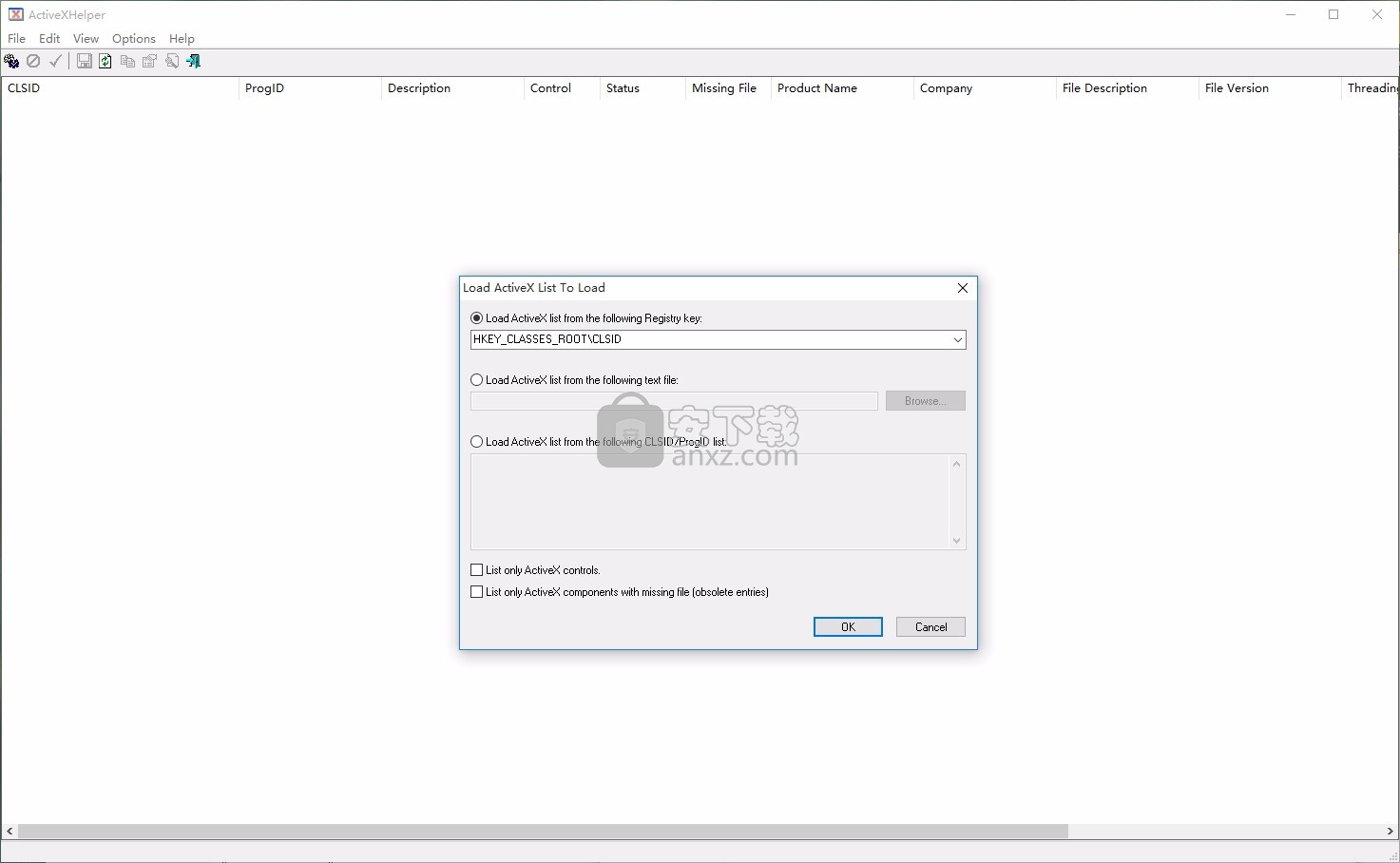Viewport: 1400px width, 863px height.
Task: Click the ActiveXHelper app icon in title bar
Action: pos(15,14)
